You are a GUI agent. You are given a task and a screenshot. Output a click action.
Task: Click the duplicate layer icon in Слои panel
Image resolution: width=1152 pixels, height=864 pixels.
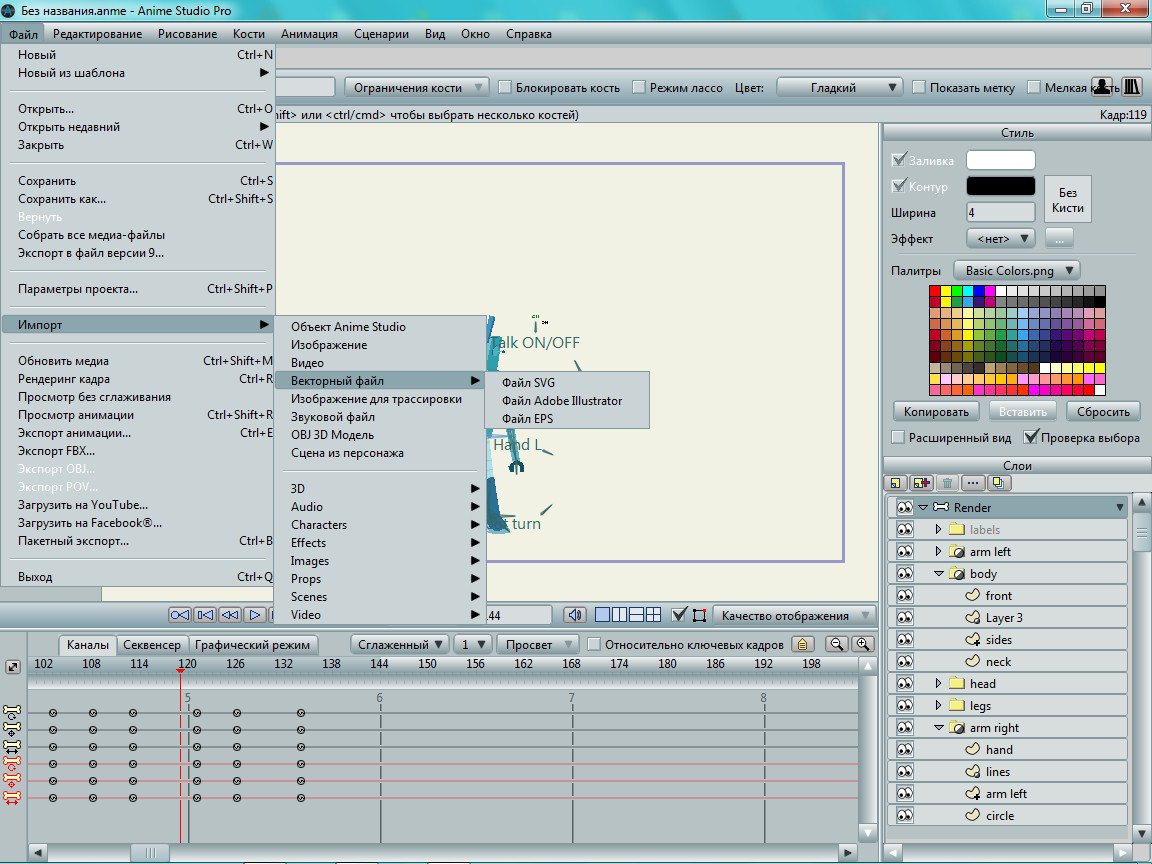click(998, 483)
